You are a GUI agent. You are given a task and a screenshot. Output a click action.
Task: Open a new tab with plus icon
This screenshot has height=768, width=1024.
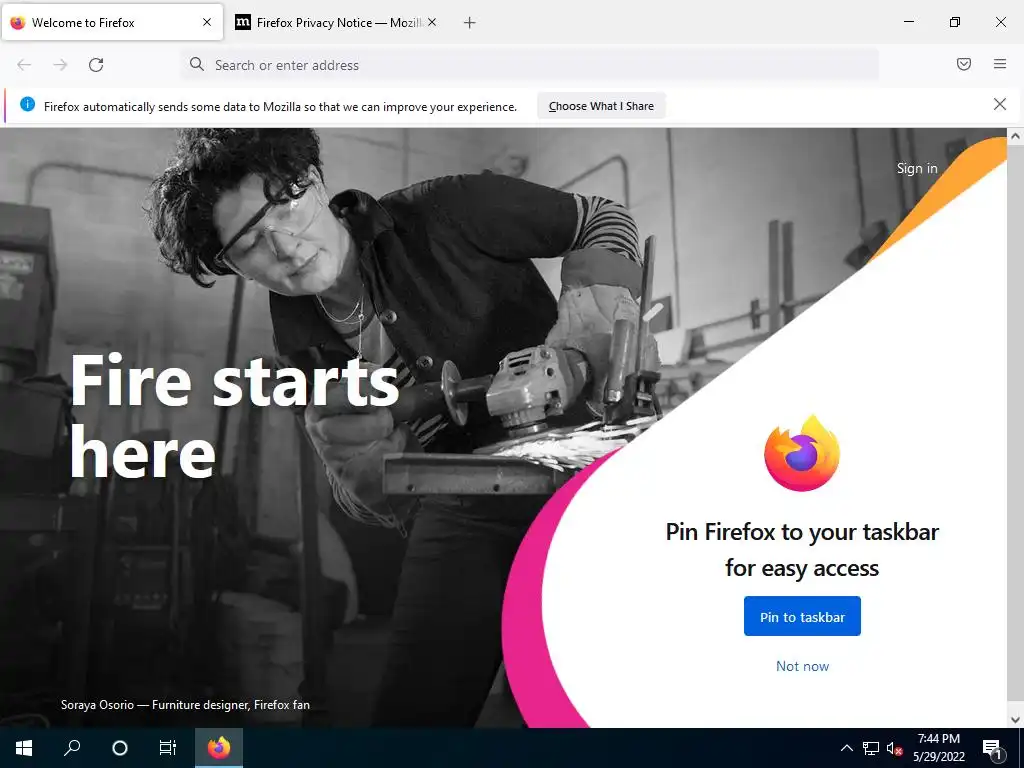(470, 23)
